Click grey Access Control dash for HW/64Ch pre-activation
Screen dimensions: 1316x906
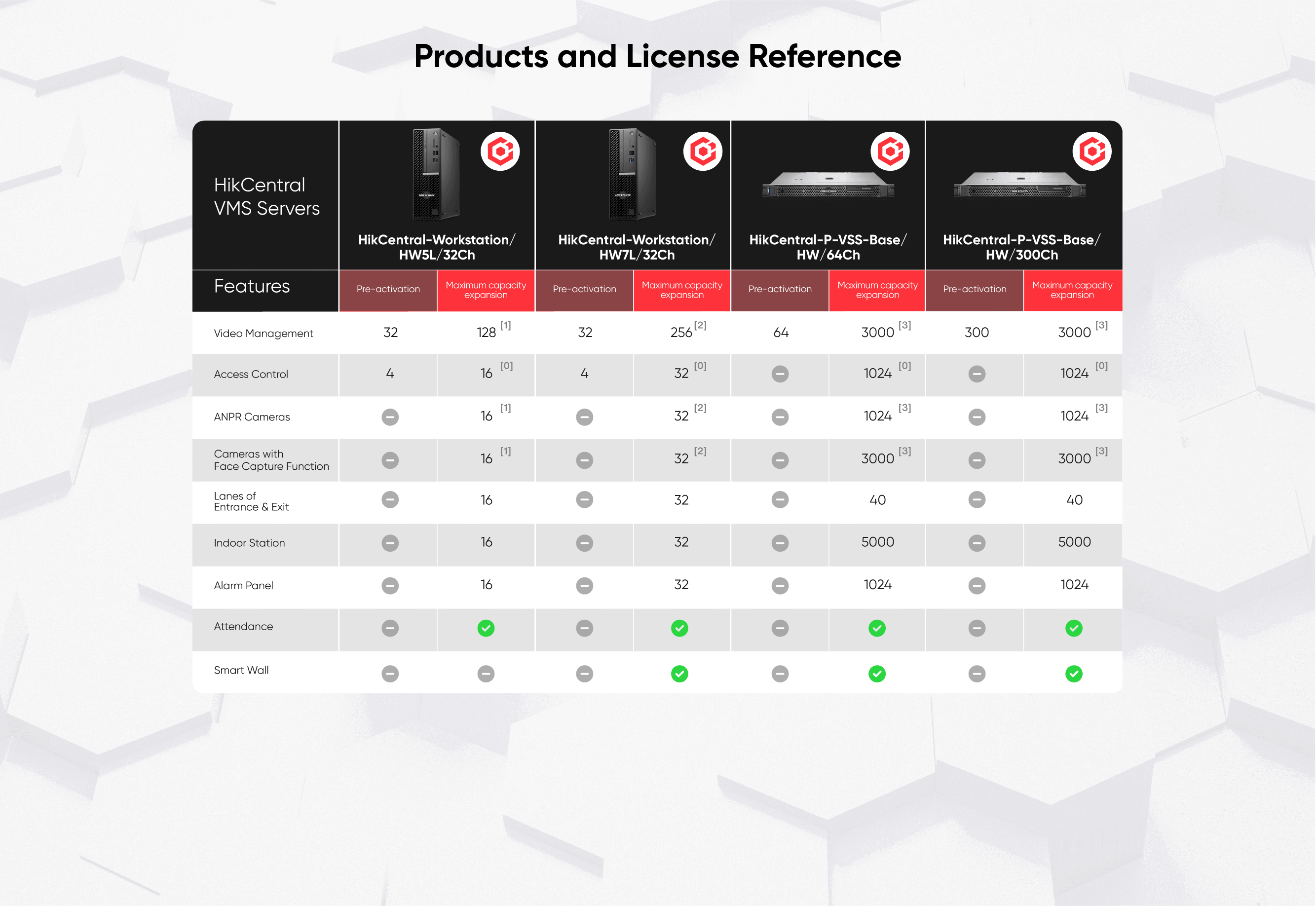[x=780, y=374]
